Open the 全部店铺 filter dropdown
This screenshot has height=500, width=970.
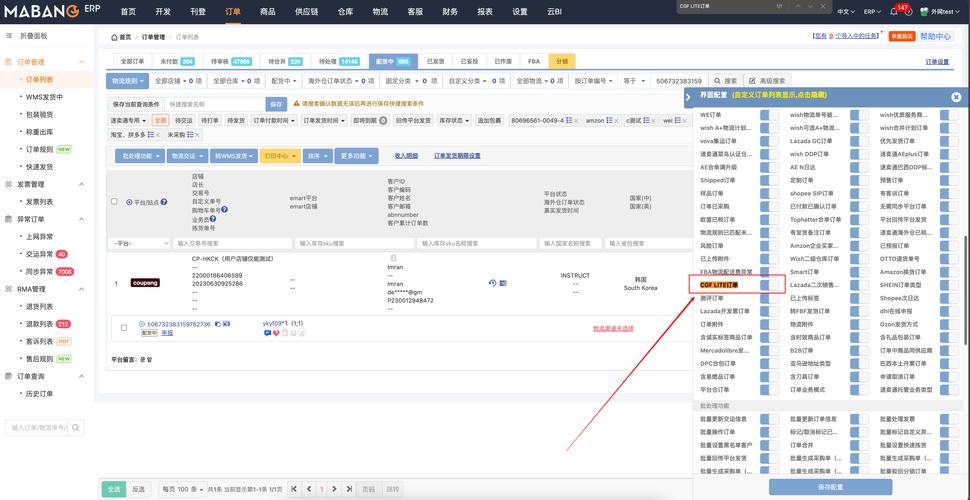(178, 80)
